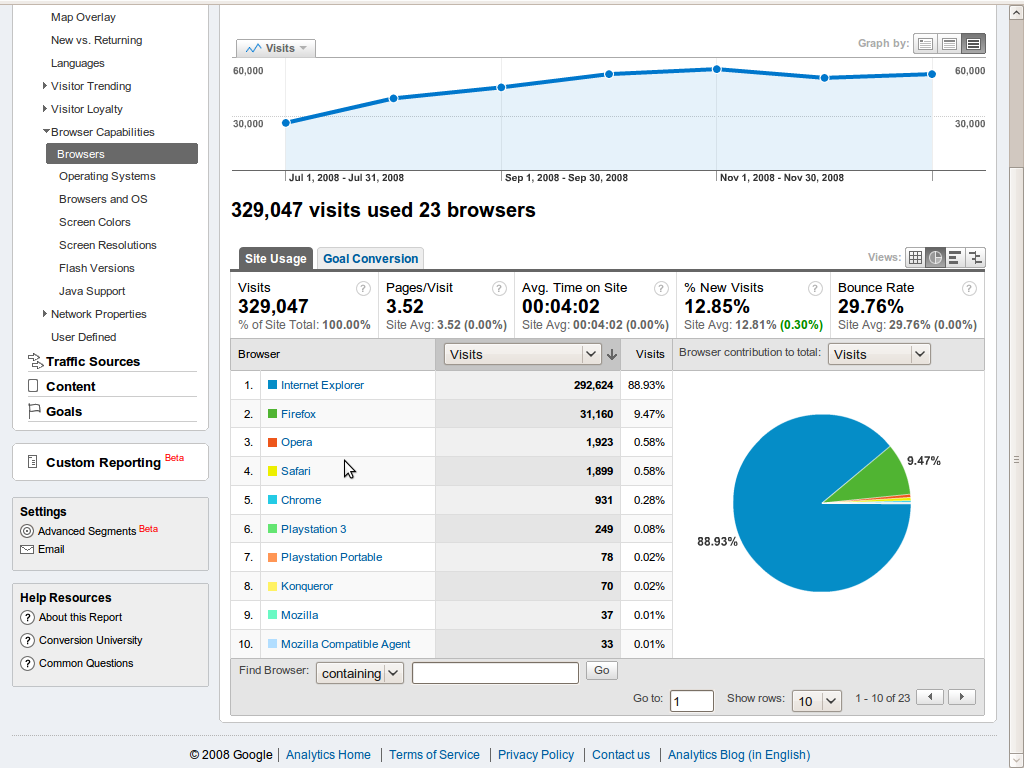
Task: Open Chrome browser details
Action: coord(300,500)
